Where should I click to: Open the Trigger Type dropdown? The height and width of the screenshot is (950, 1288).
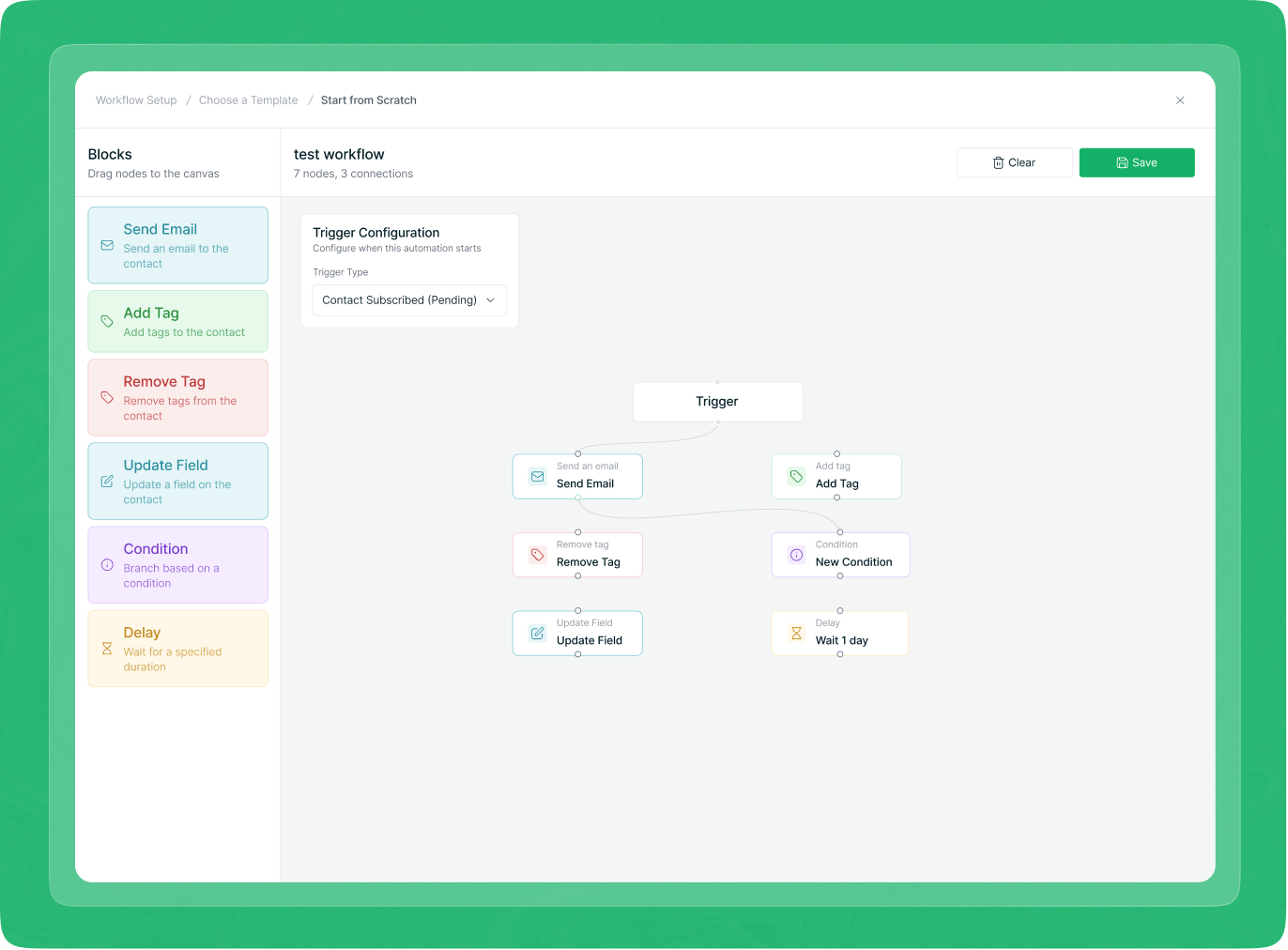408,299
